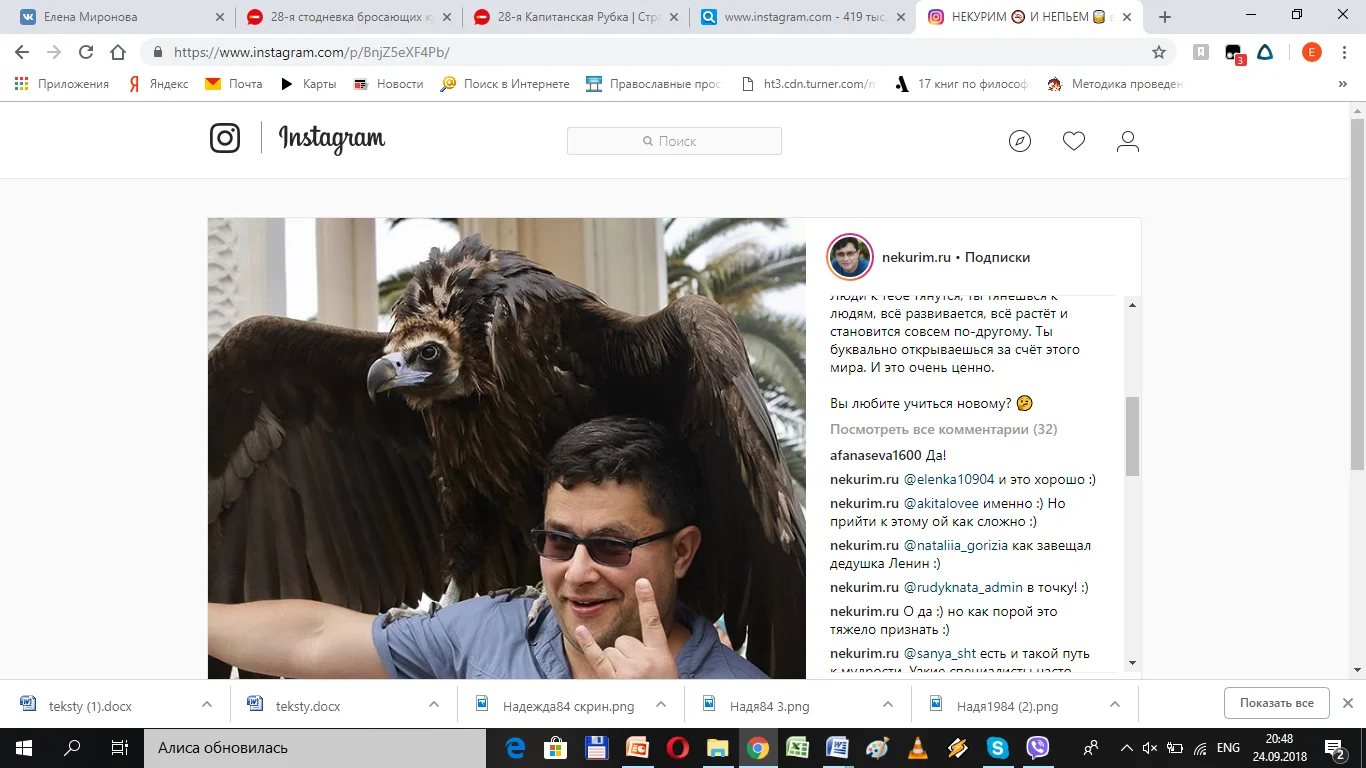Viewport: 1366px width, 768px height.
Task: Open the profile person icon
Action: [1128, 141]
